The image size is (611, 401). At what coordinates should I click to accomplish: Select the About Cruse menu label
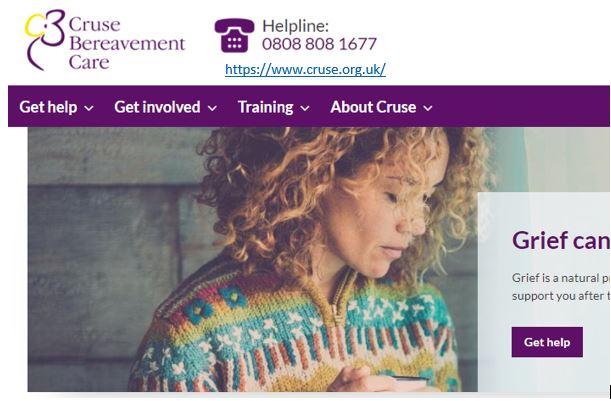click(x=373, y=107)
